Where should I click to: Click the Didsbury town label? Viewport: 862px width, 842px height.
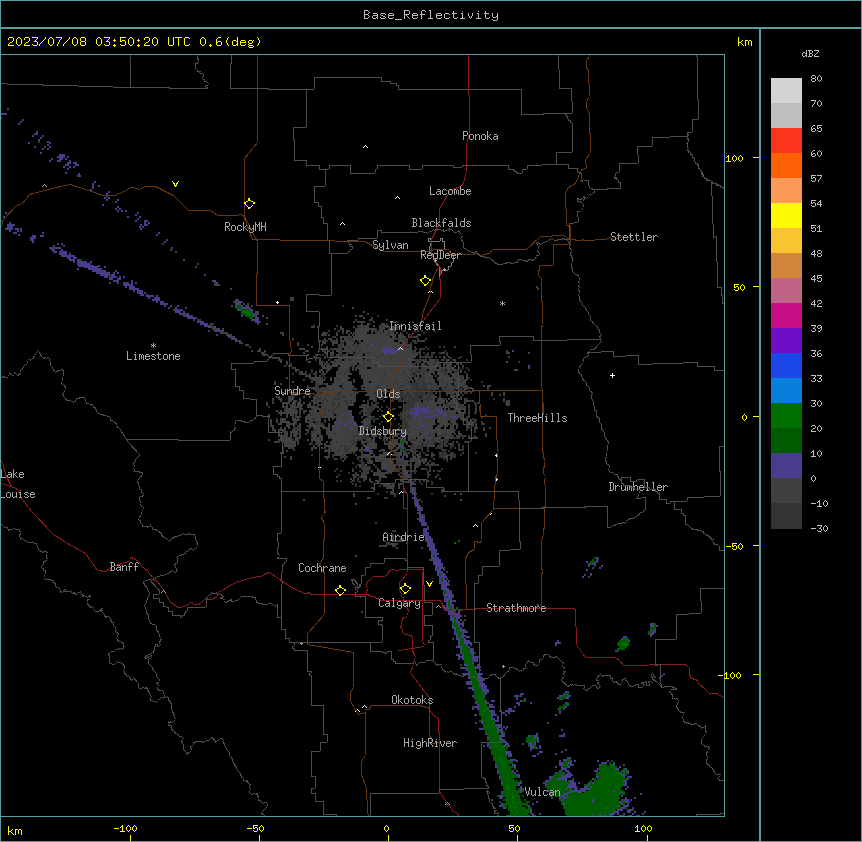pyautogui.click(x=383, y=431)
